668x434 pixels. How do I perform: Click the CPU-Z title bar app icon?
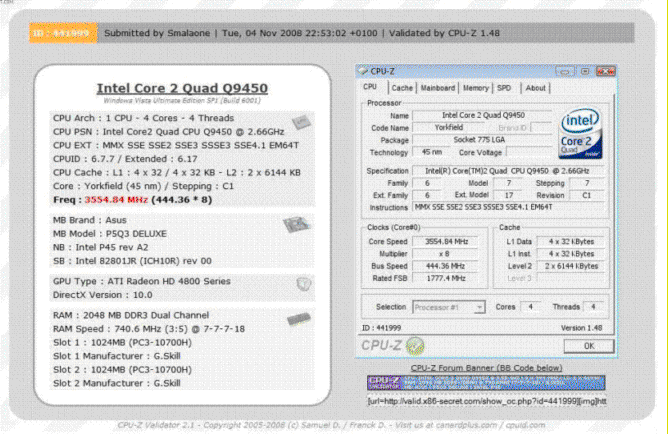(x=363, y=71)
